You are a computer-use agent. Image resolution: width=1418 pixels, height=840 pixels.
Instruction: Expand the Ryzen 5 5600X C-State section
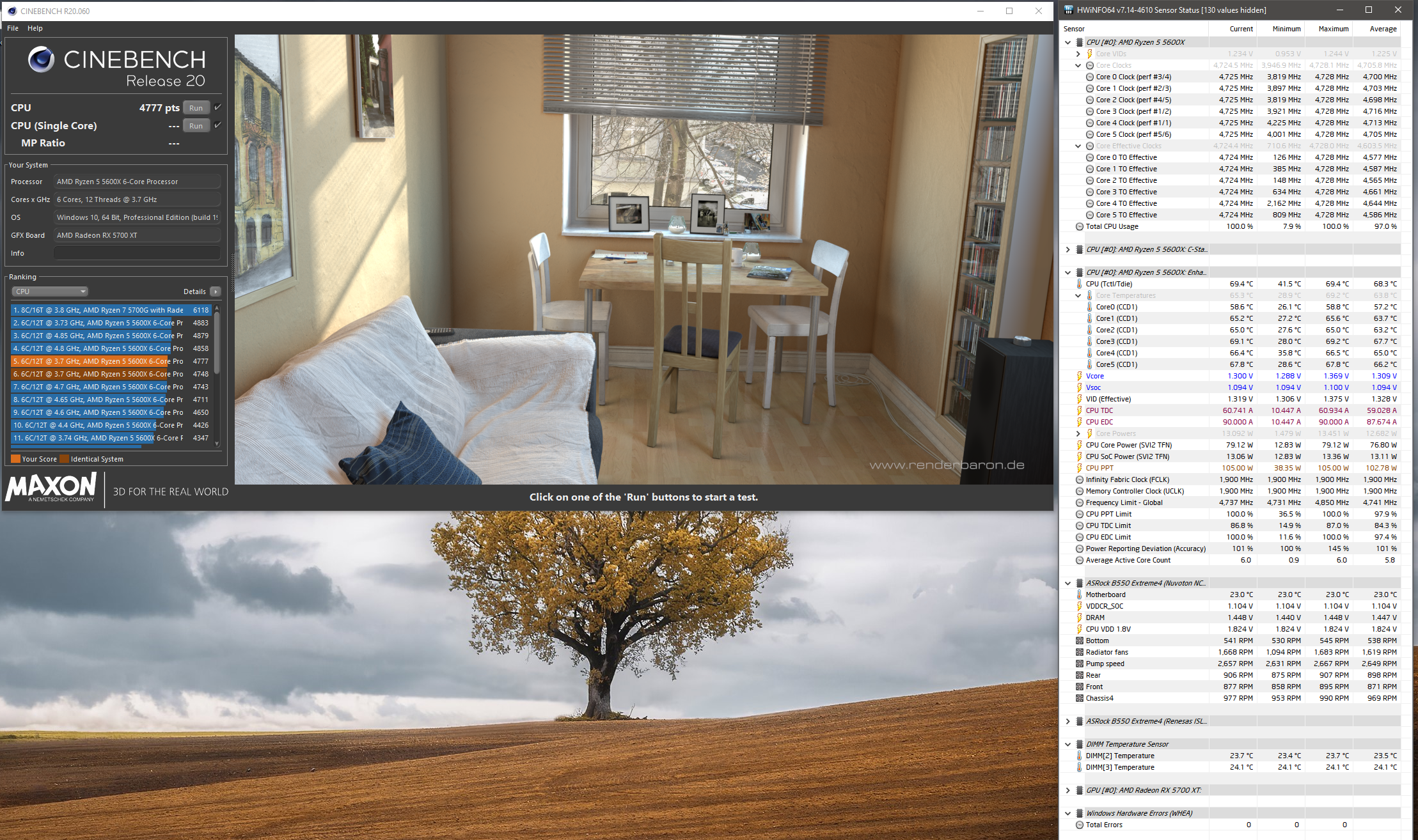click(x=1067, y=249)
